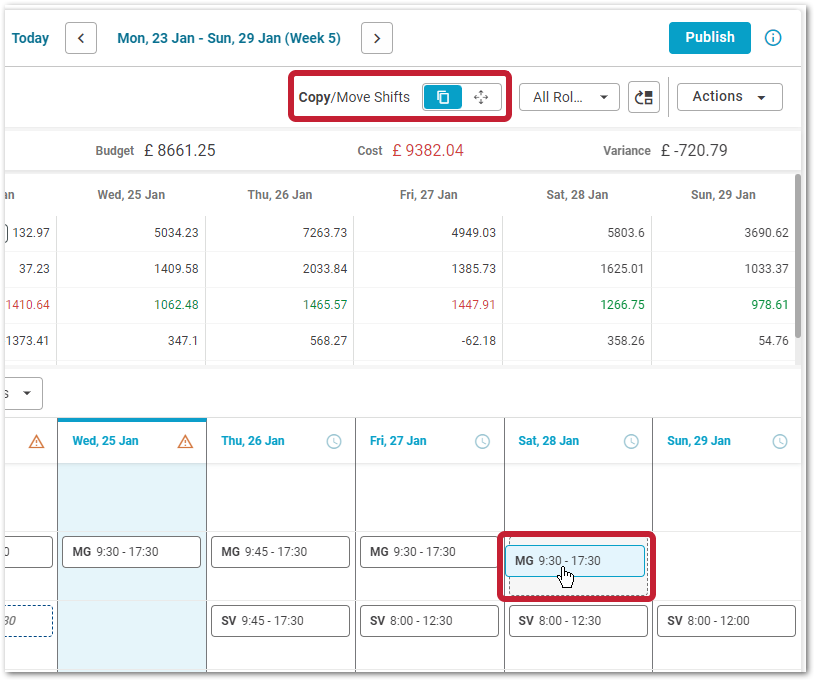Advance to next week with right arrow
The width and height of the screenshot is (815, 681).
pyautogui.click(x=377, y=38)
